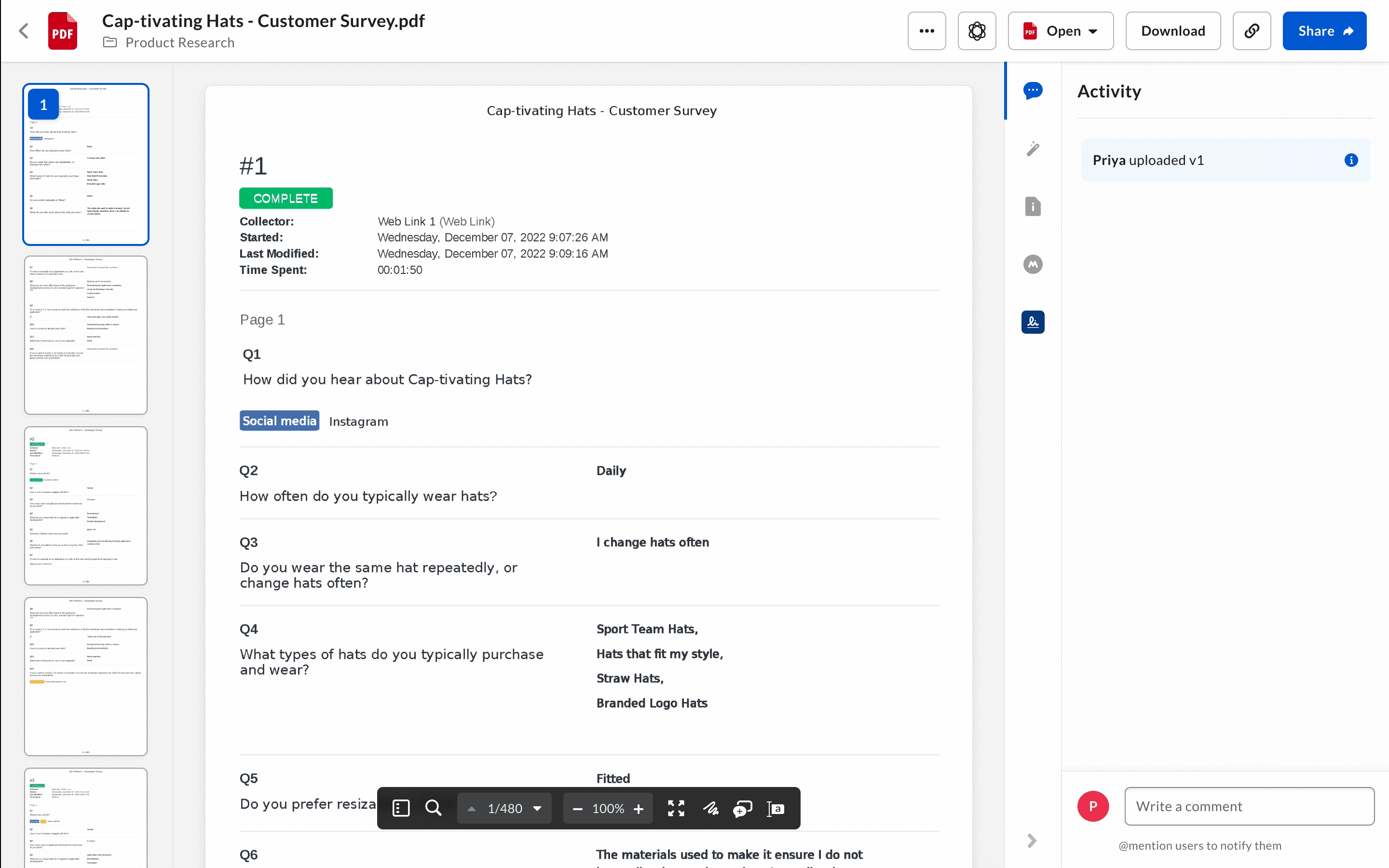1389x868 pixels.
Task: Click the green COMPLETE status badge
Action: [286, 198]
